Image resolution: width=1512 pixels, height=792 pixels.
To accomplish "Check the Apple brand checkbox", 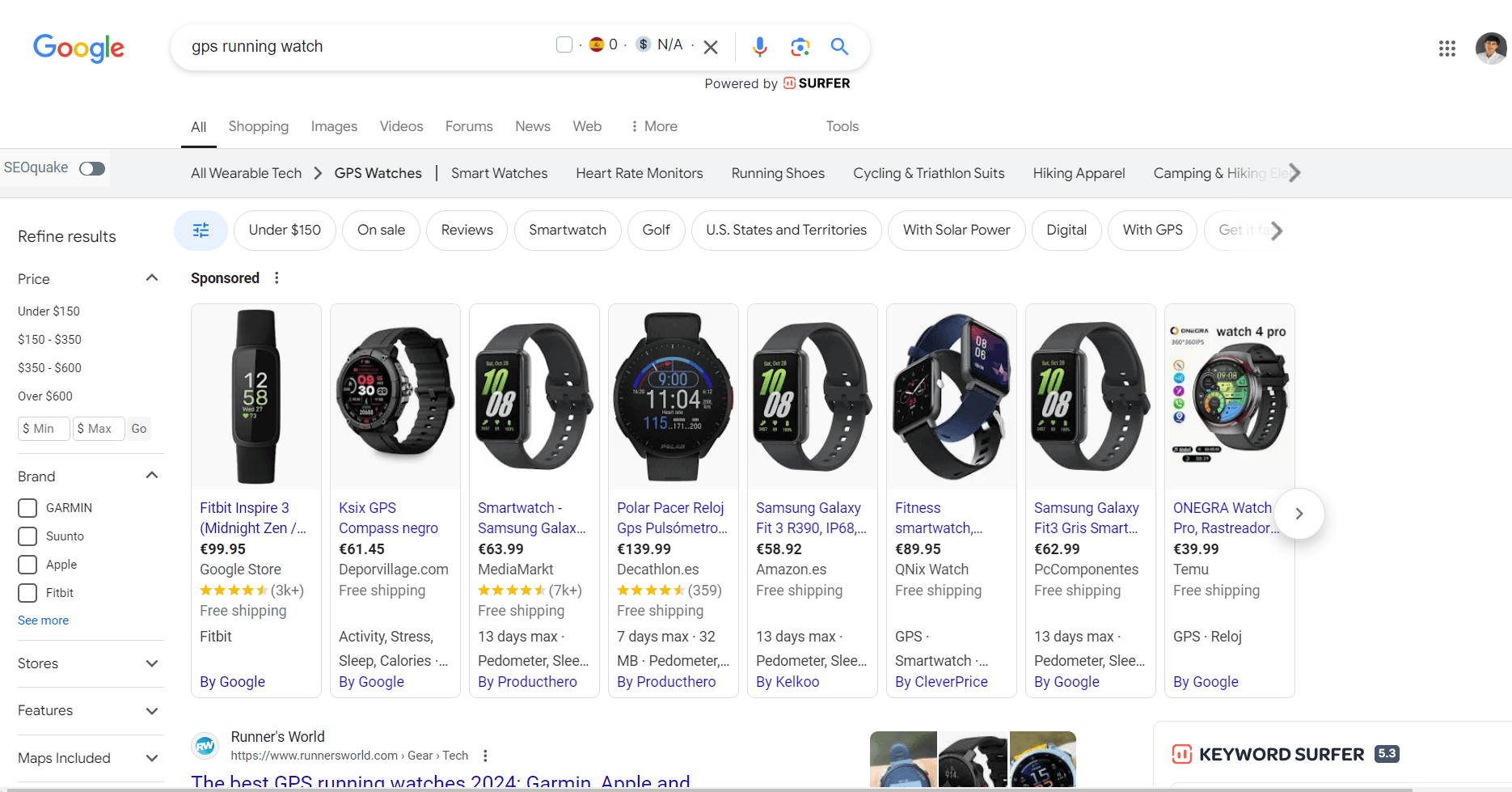I will [x=27, y=565].
